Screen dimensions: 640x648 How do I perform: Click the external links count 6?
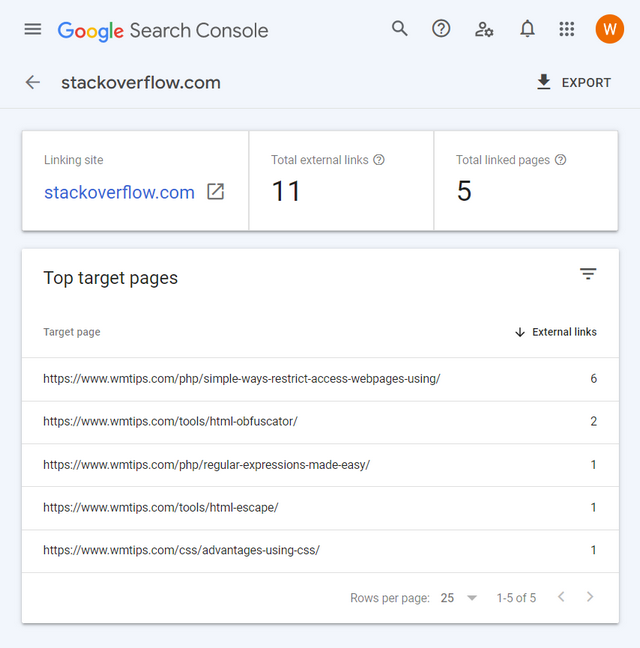click(x=593, y=379)
